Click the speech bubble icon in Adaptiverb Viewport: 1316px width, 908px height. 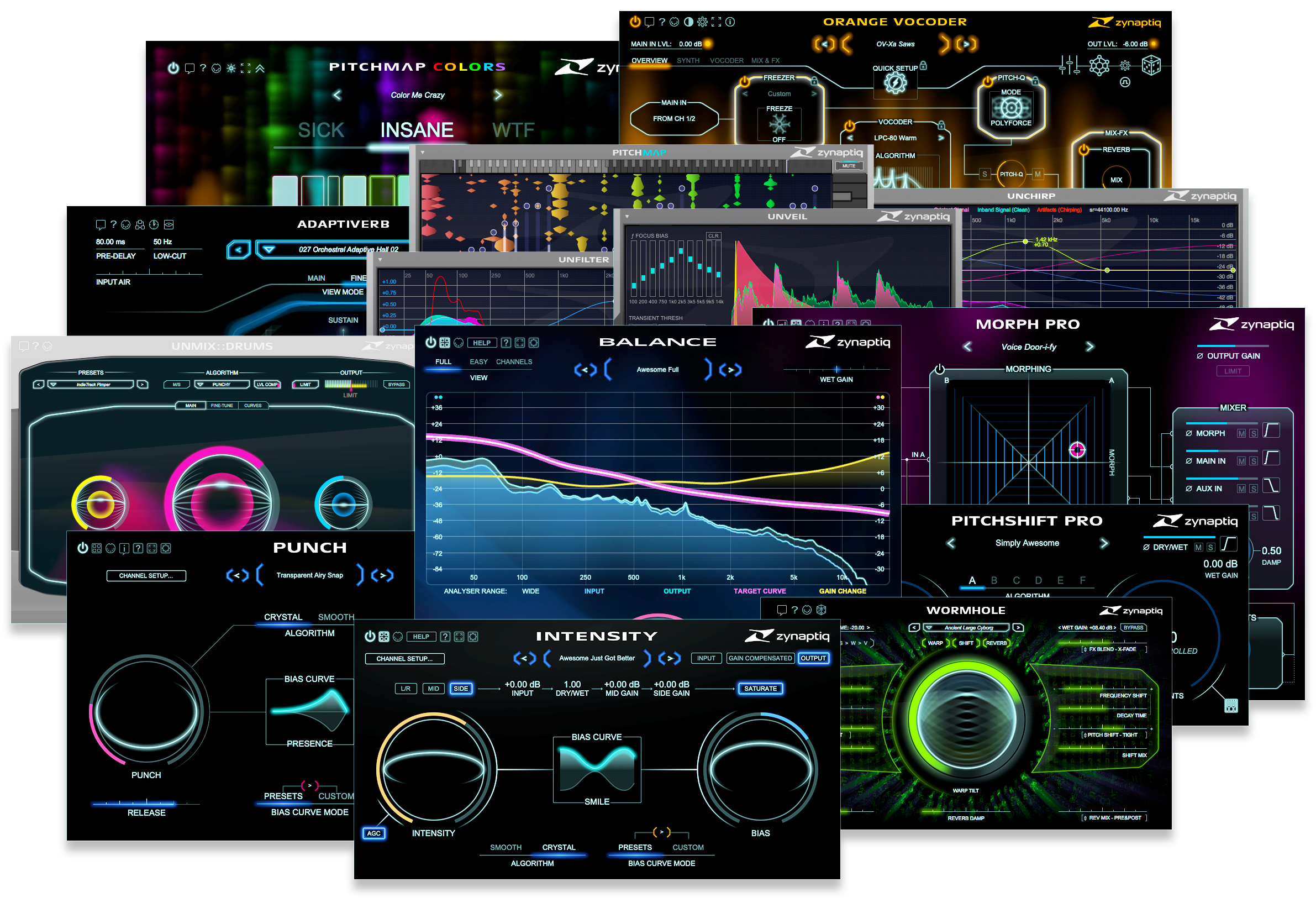coord(101,225)
